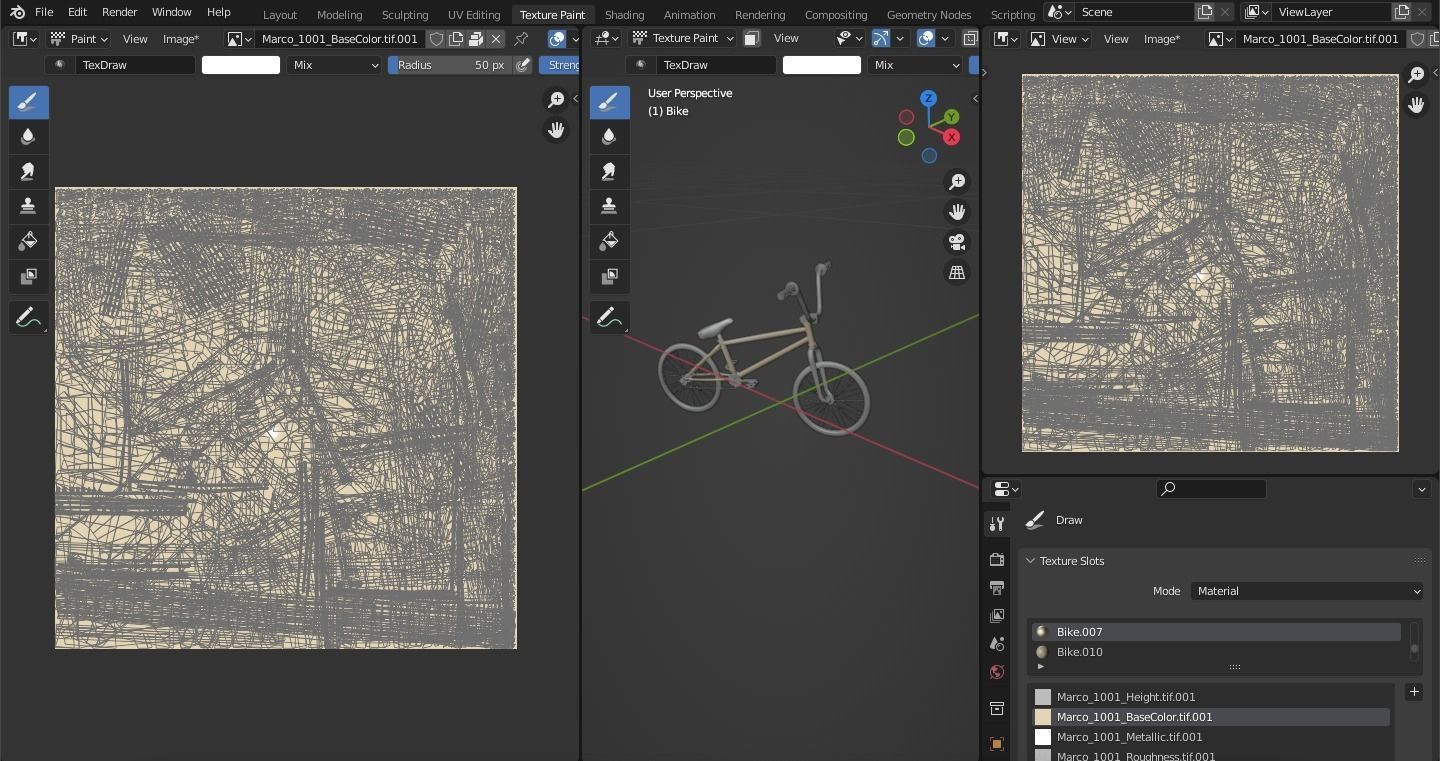
Task: Click the green Y axis on the navigation gizmo
Action: click(951, 117)
